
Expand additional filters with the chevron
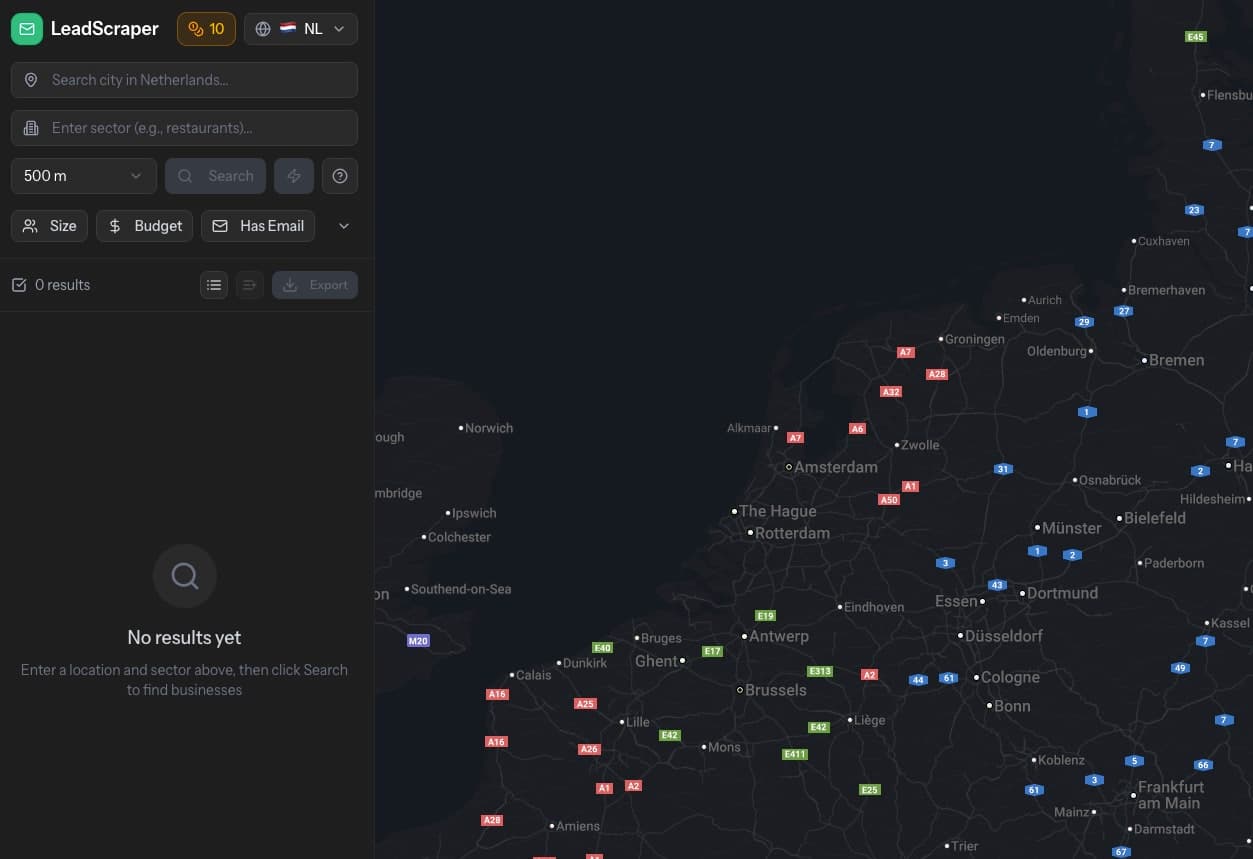point(343,225)
